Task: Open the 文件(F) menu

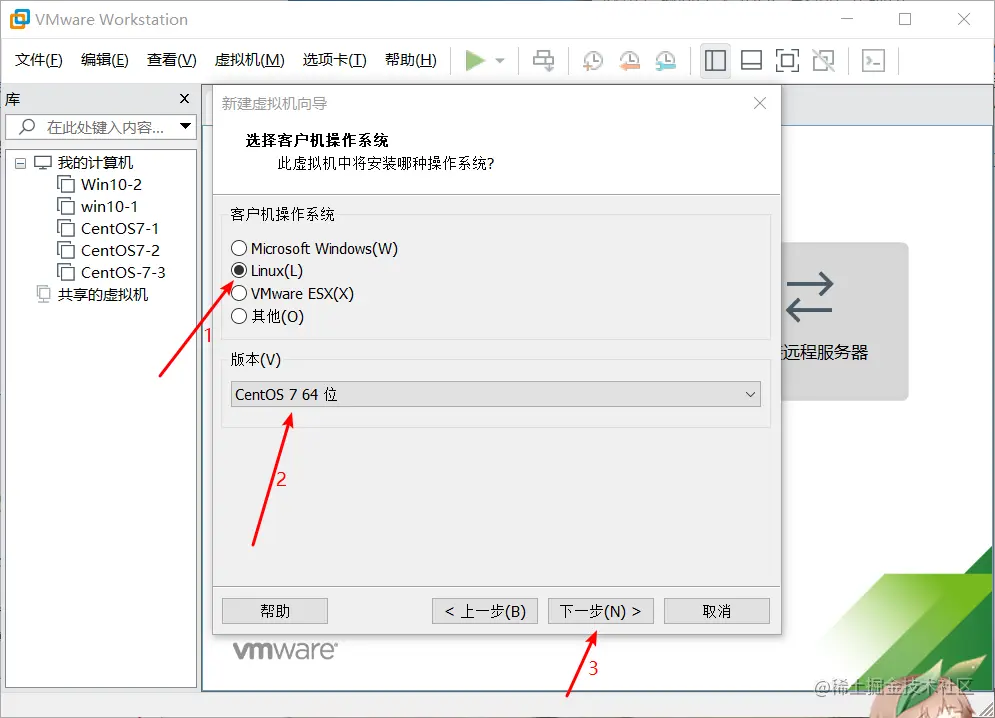Action: click(39, 60)
